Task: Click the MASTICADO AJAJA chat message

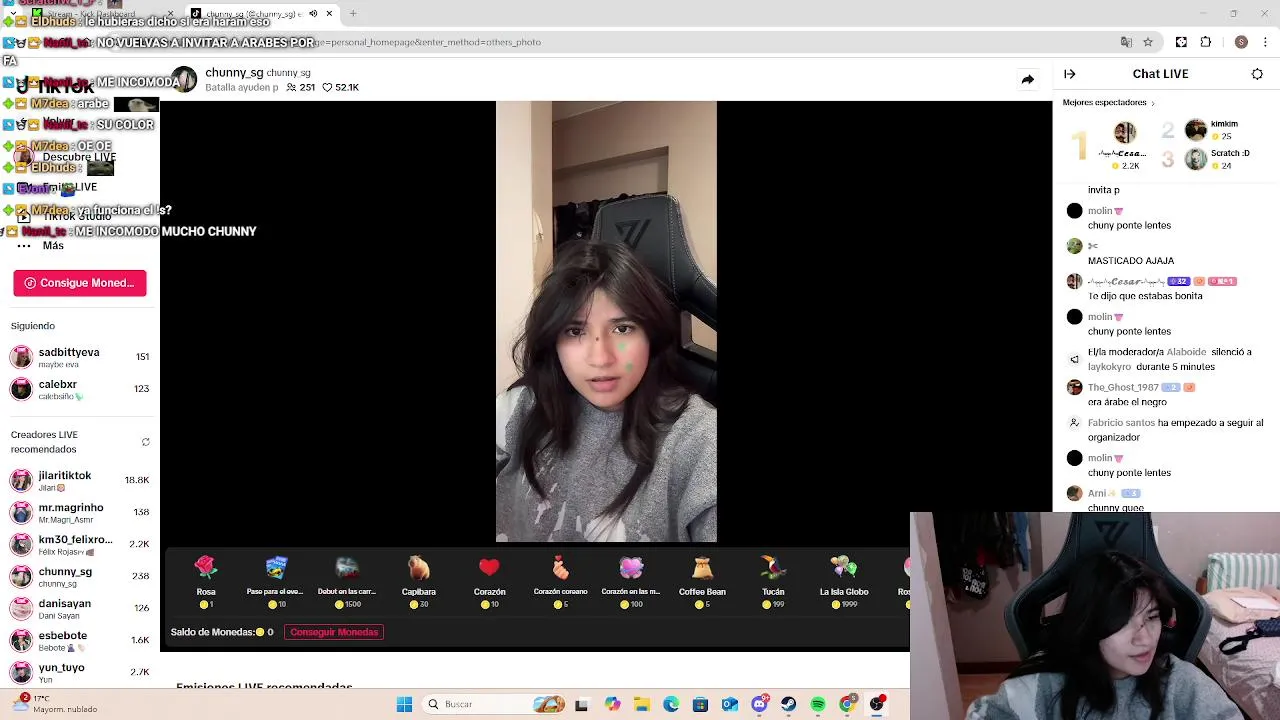Action: [x=1131, y=261]
